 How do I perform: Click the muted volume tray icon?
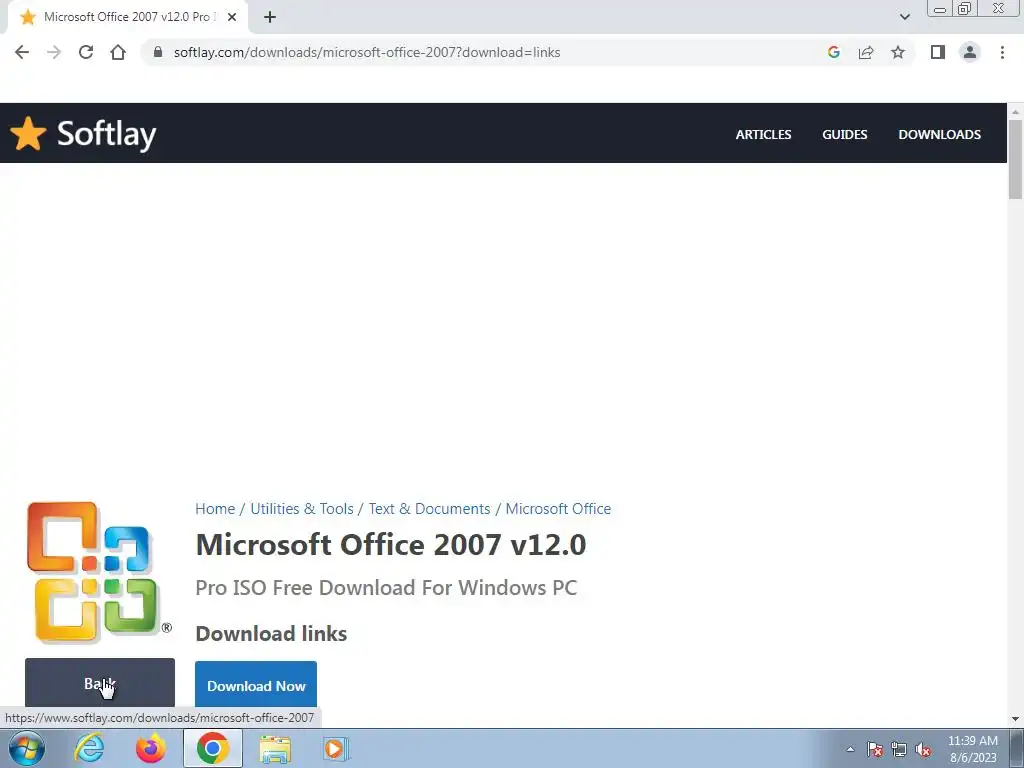coord(923,749)
